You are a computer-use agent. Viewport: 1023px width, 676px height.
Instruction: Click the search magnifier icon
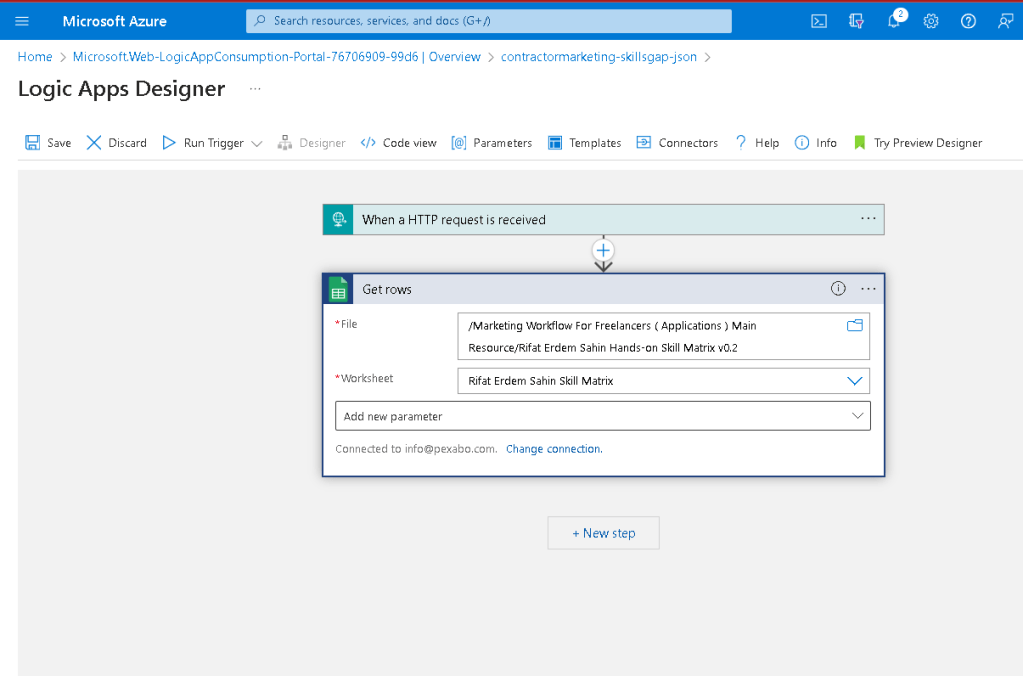coord(260,21)
